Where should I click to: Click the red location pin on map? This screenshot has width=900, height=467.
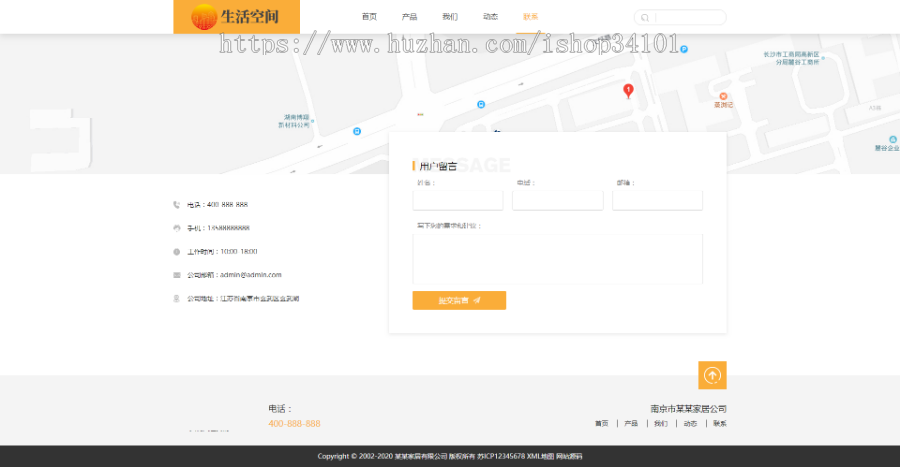[x=629, y=91]
